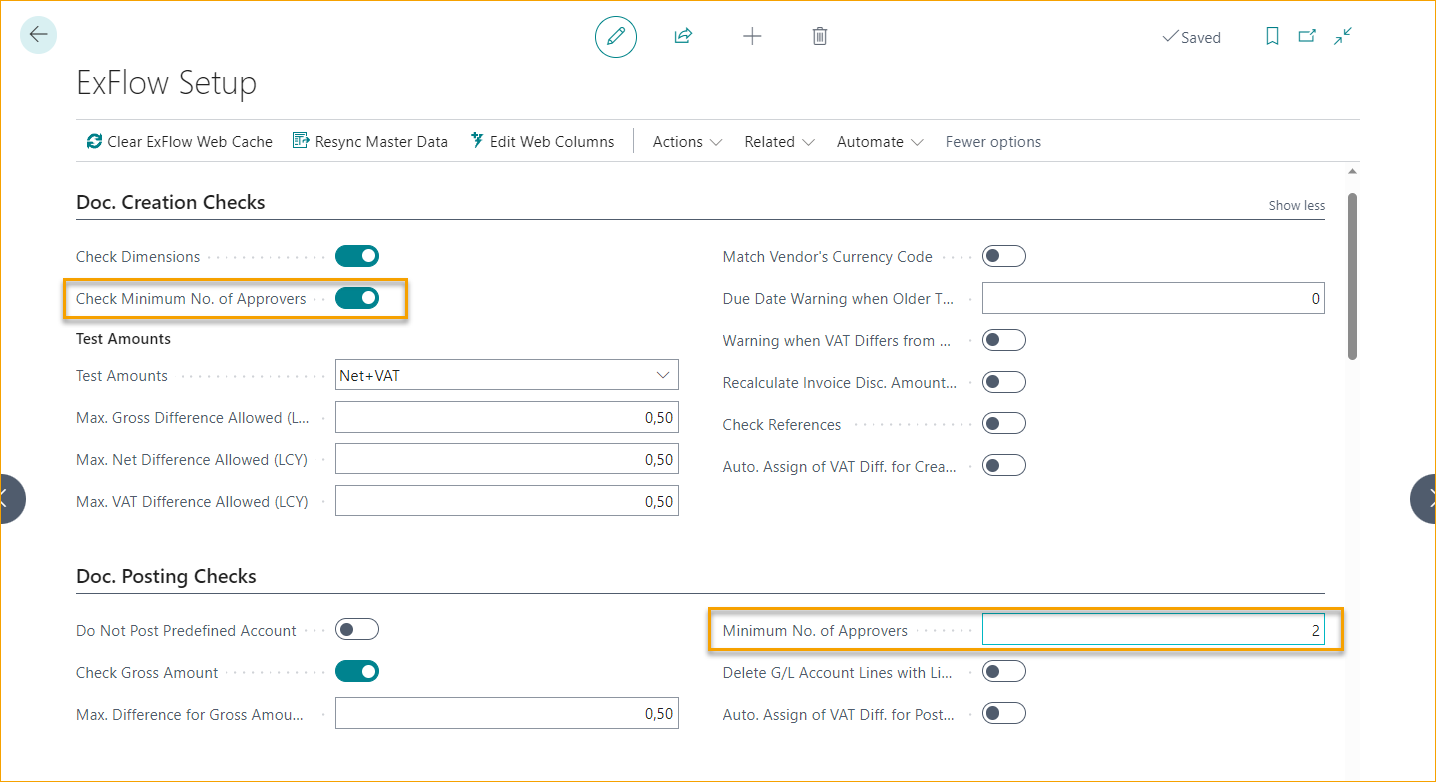Image resolution: width=1436 pixels, height=782 pixels.
Task: Toggle Auto. Assign of VAT Diff. for Post... switch
Action: click(1004, 714)
